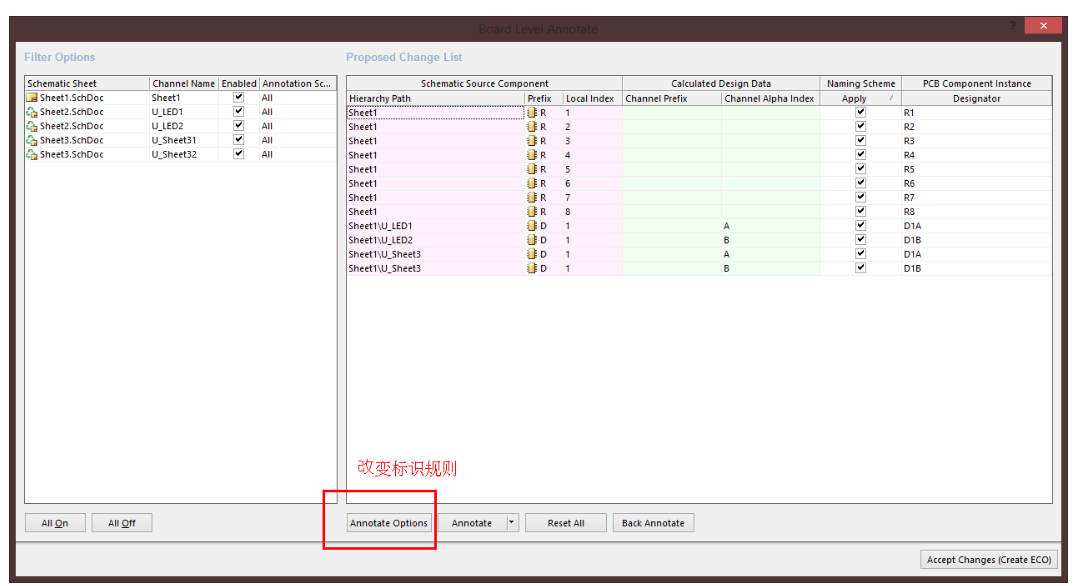Click the Help question mark icon in title bar
The image size is (1075, 586).
1011,25
